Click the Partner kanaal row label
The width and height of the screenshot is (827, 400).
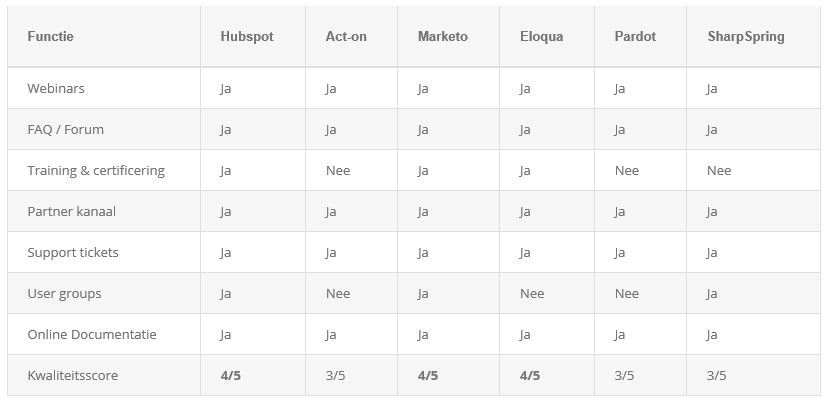click(72, 212)
